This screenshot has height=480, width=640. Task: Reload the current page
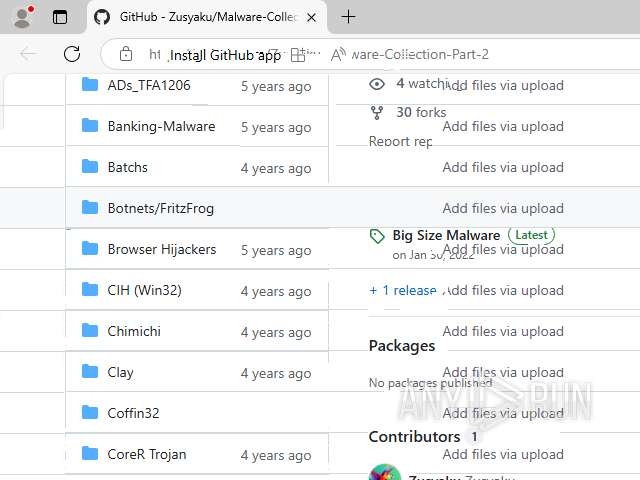point(72,54)
